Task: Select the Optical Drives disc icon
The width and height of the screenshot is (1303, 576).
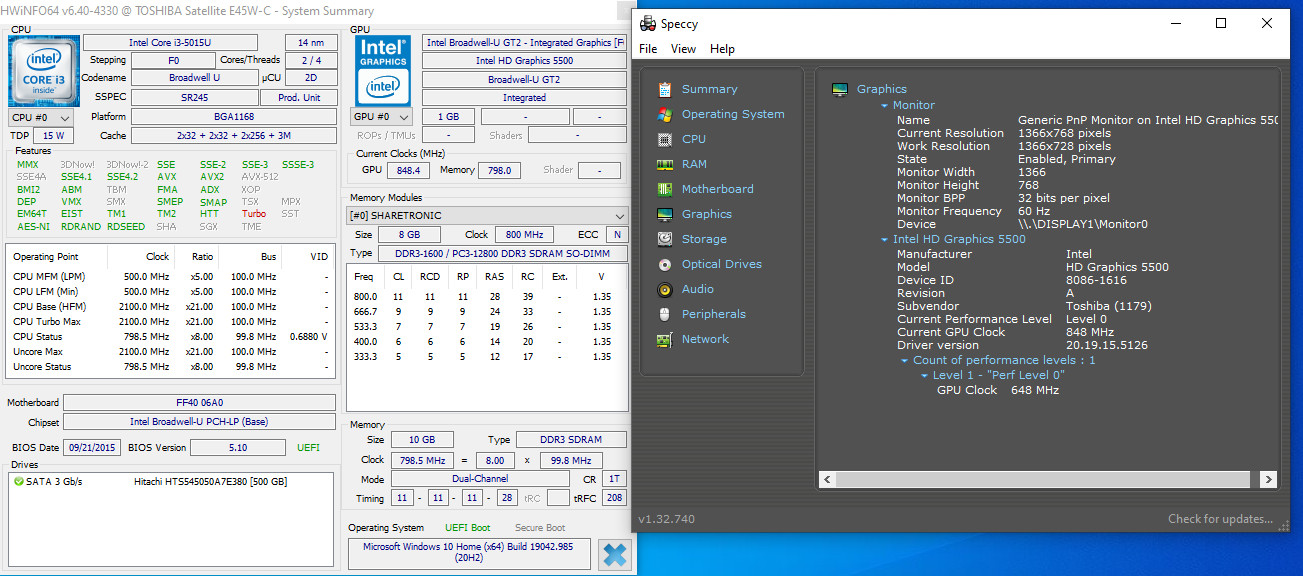Action: (x=665, y=264)
